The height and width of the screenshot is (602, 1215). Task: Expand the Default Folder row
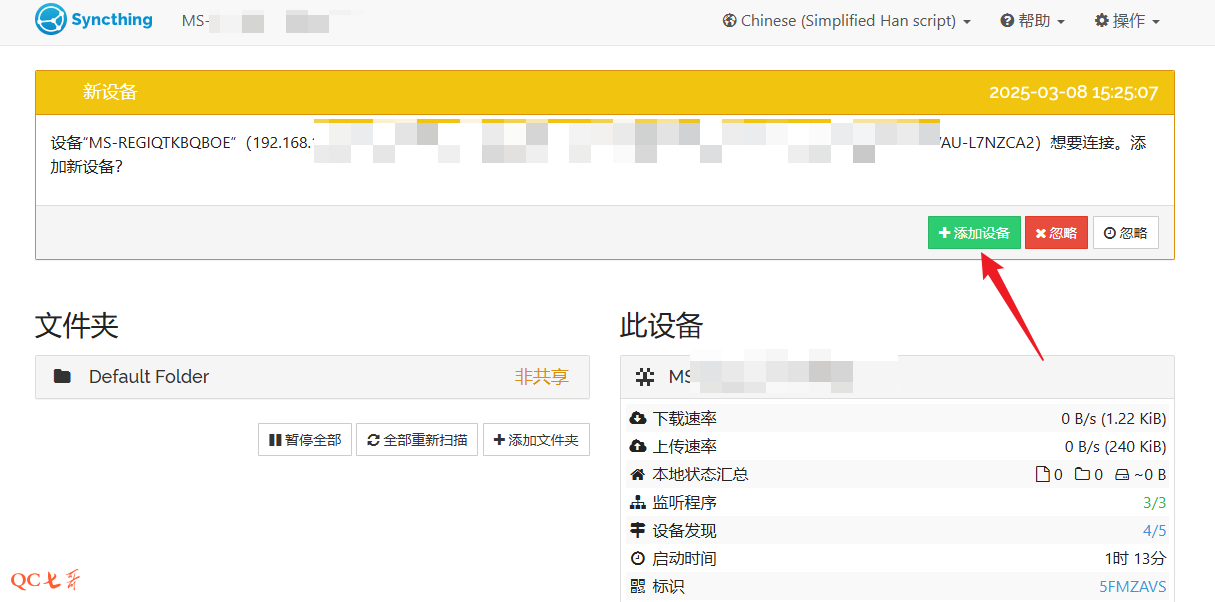click(312, 377)
